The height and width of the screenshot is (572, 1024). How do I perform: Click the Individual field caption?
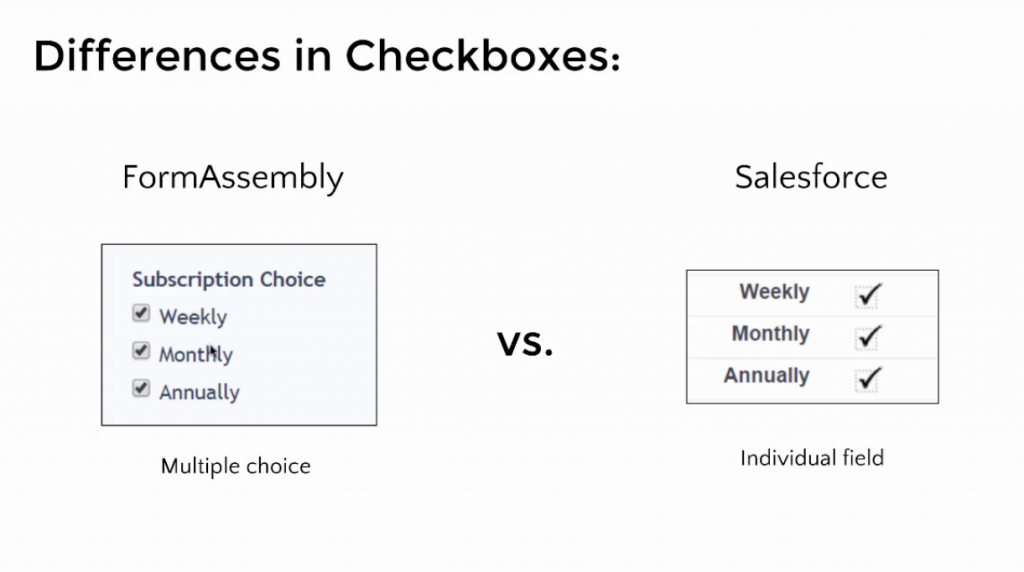pyautogui.click(x=812, y=458)
